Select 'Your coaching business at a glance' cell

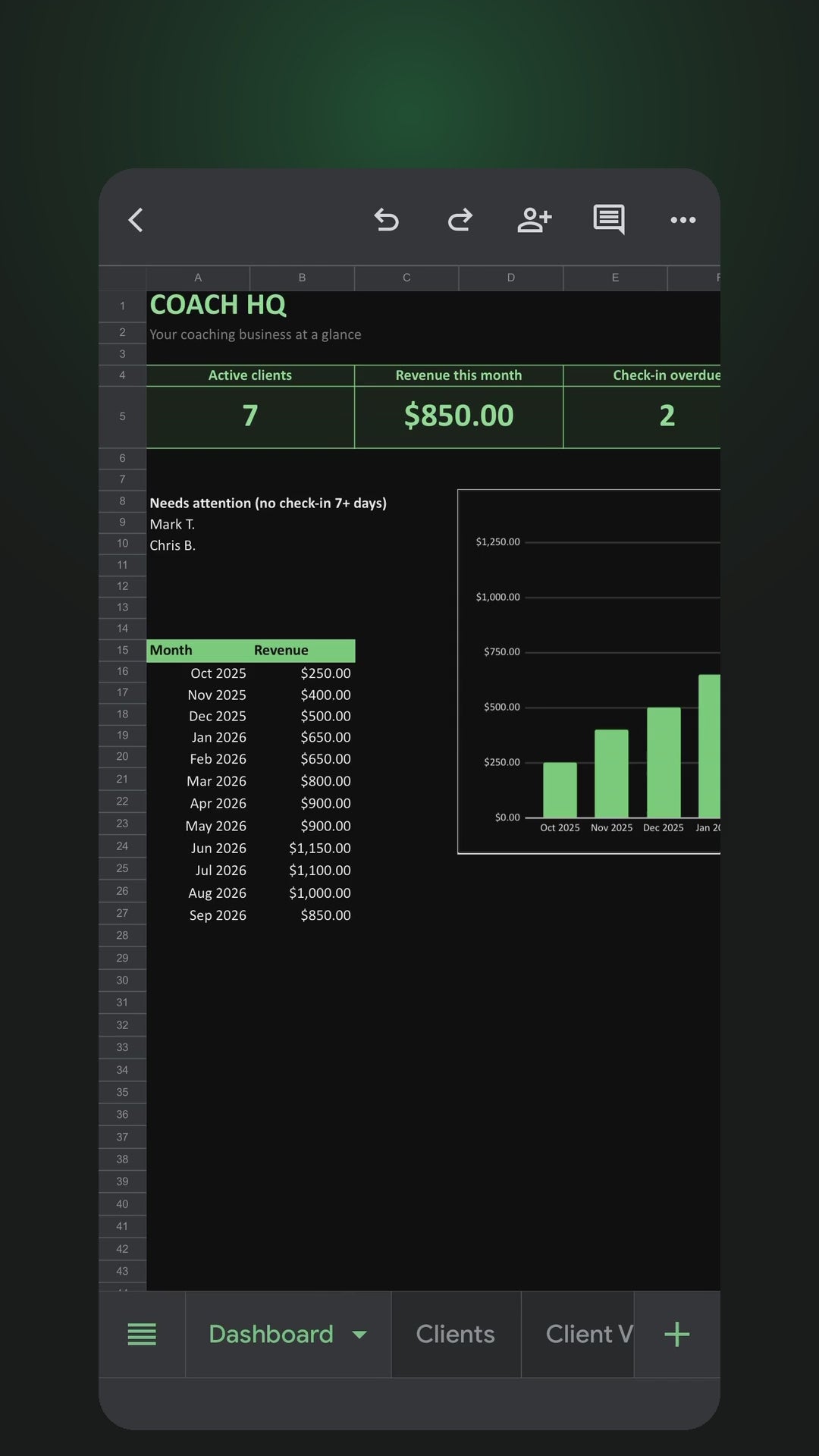click(x=255, y=334)
